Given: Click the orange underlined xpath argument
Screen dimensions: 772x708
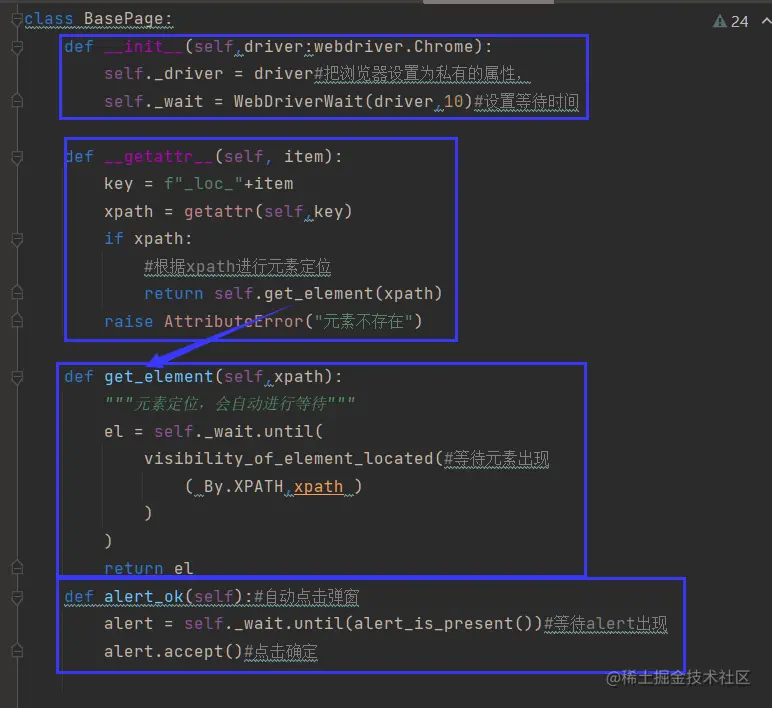Looking at the screenshot, I should [x=318, y=487].
